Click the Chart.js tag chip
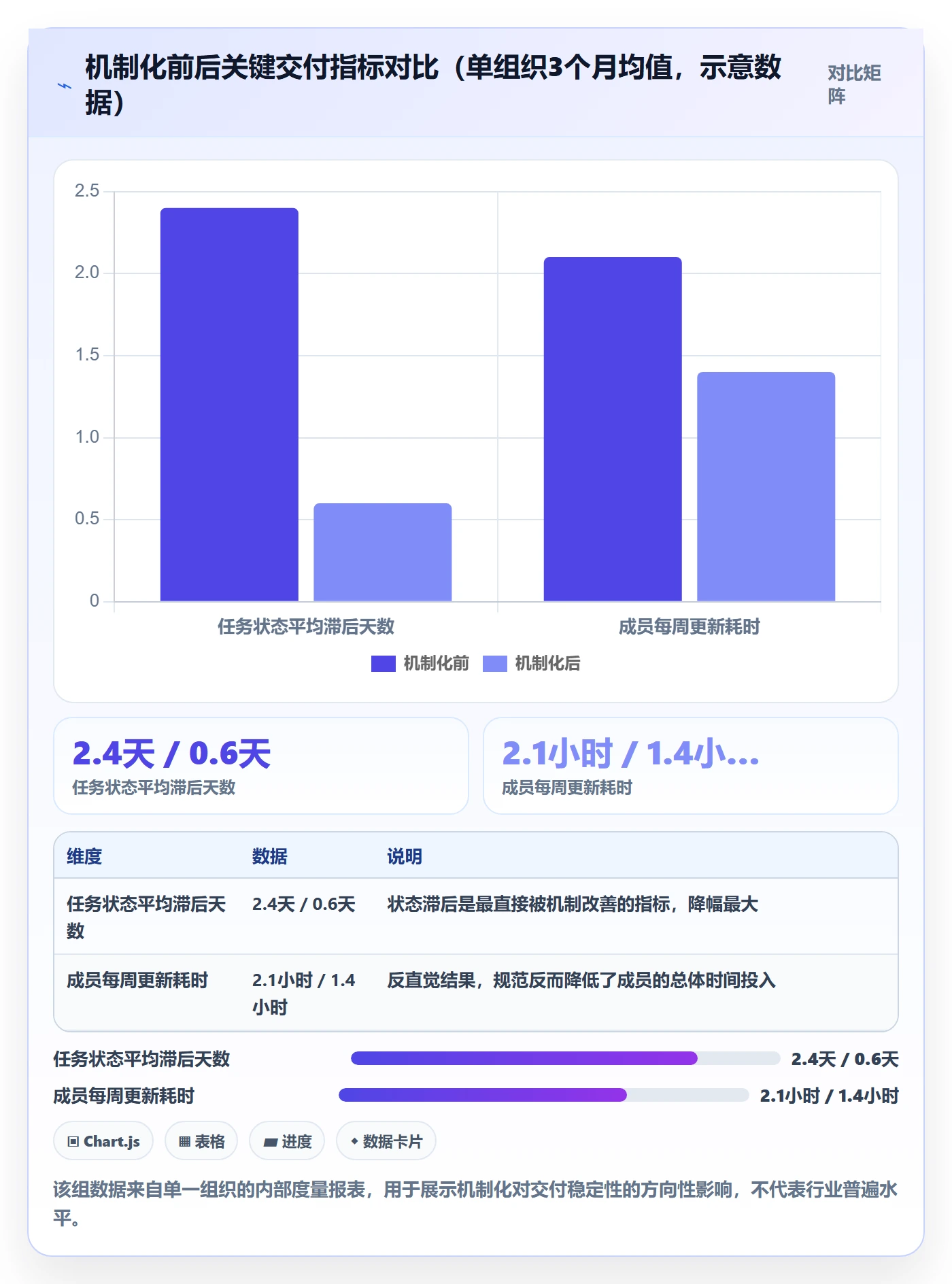The height and width of the screenshot is (1284, 952). (x=103, y=1141)
